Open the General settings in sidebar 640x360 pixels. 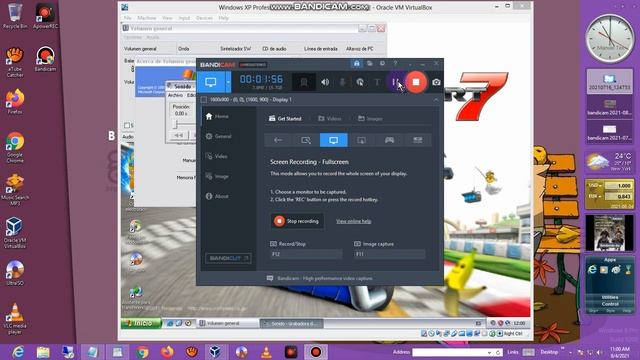(x=218, y=136)
